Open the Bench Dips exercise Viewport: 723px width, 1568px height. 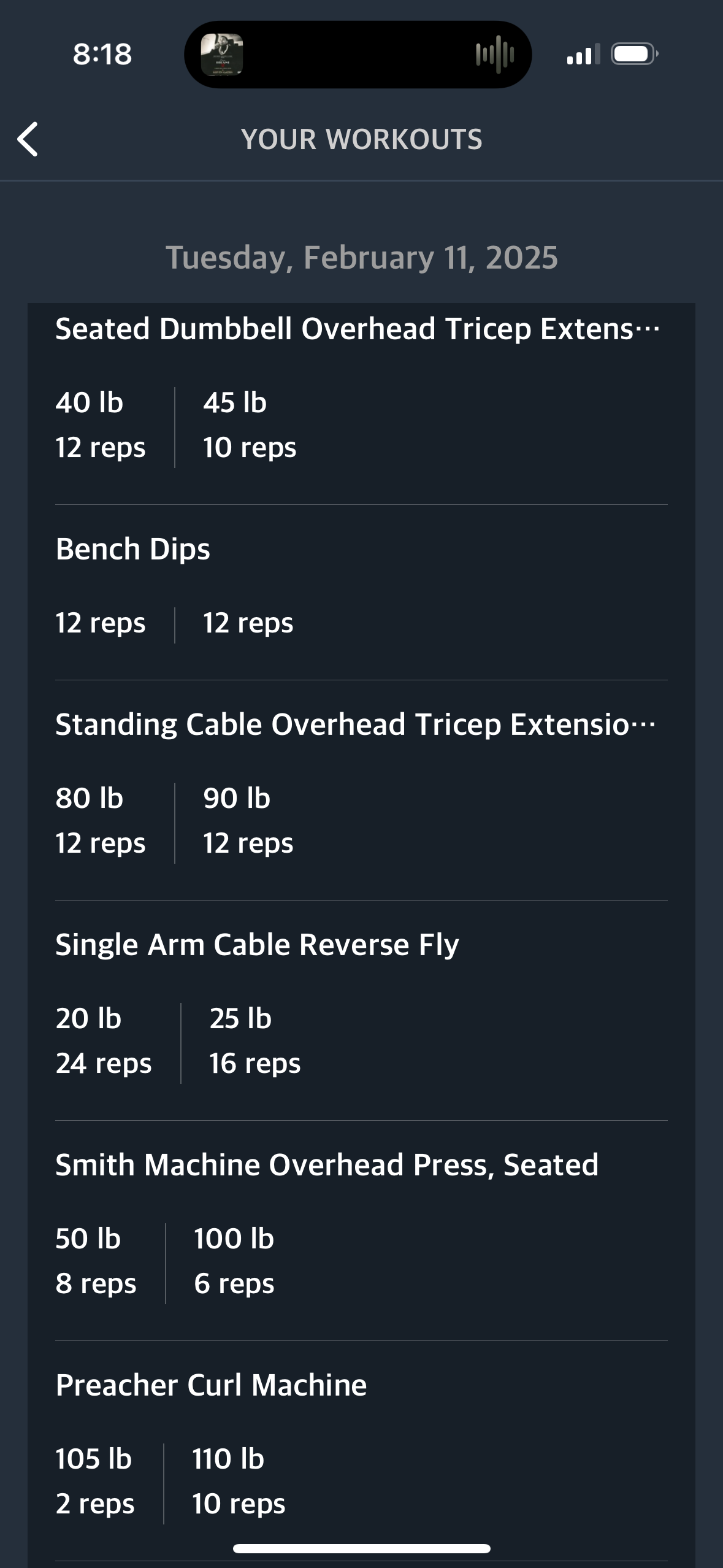[132, 549]
